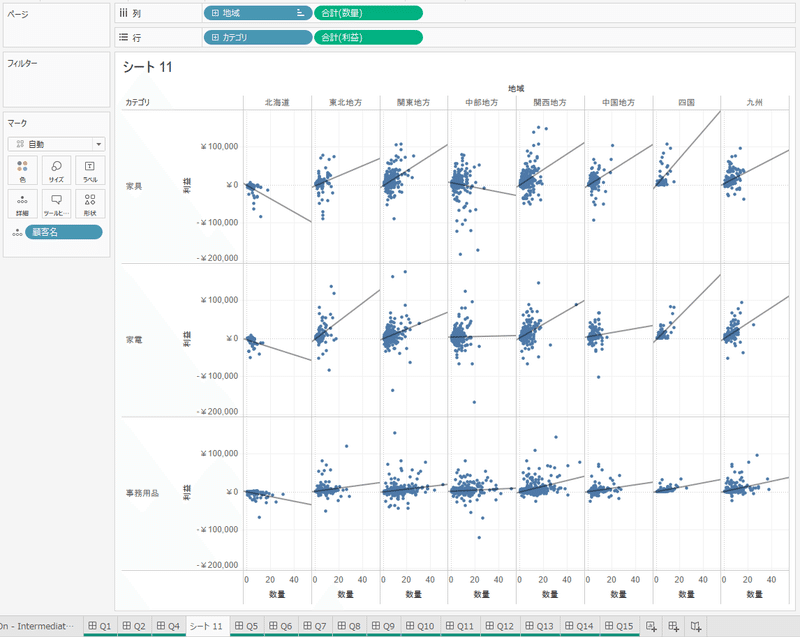Switch to the Q15 sheet tab
Screen dimensions: 800x637
click(619, 626)
